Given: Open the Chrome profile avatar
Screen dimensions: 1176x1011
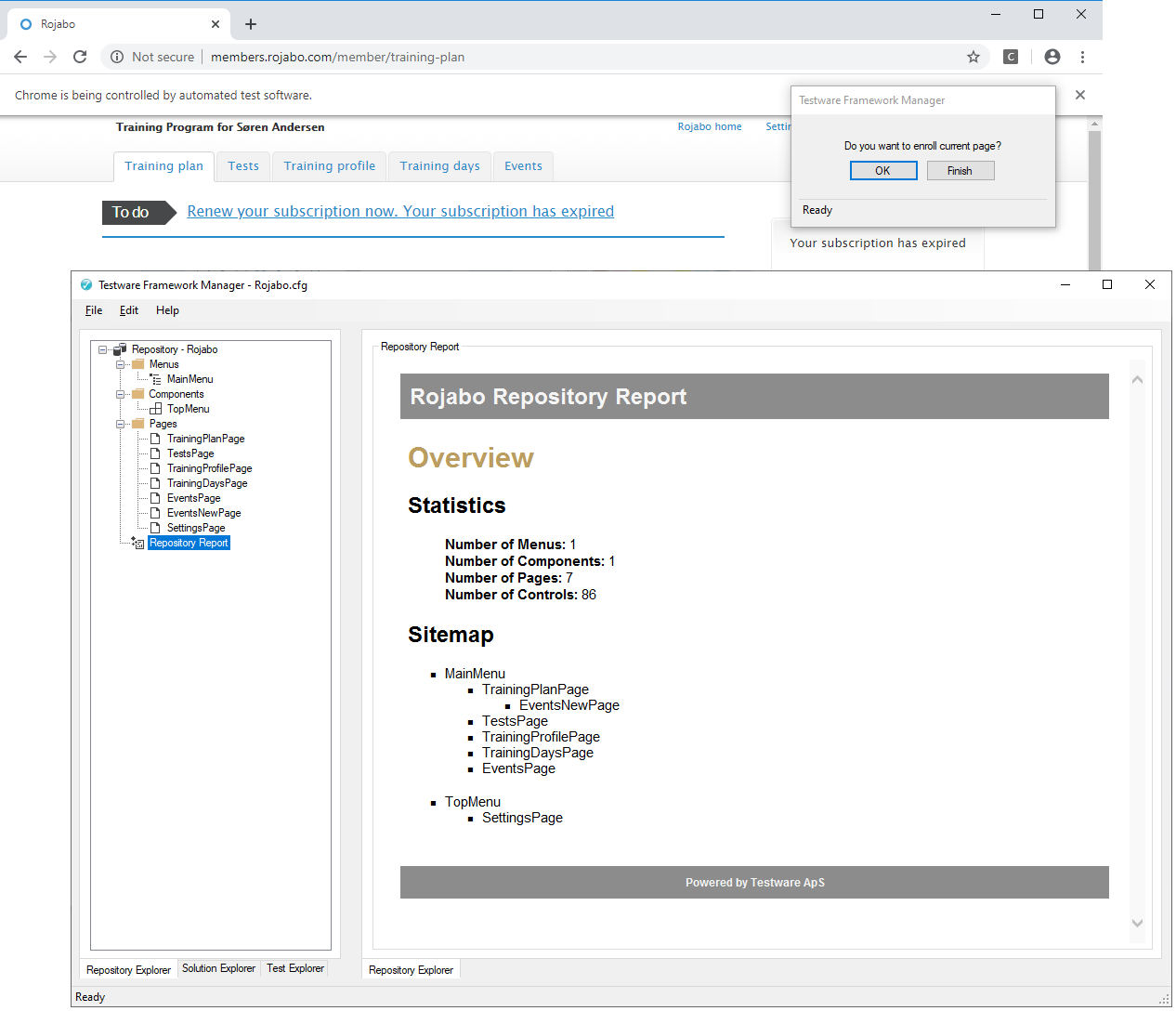Looking at the screenshot, I should (x=1052, y=57).
